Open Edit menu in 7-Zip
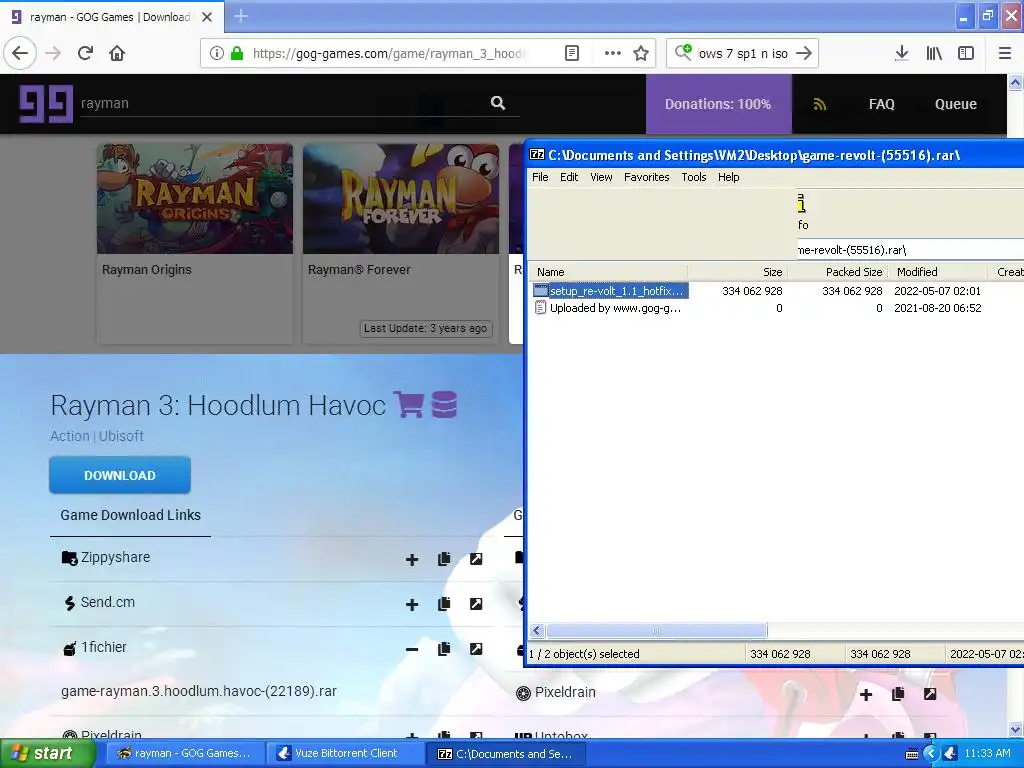The image size is (1024, 768). click(569, 177)
